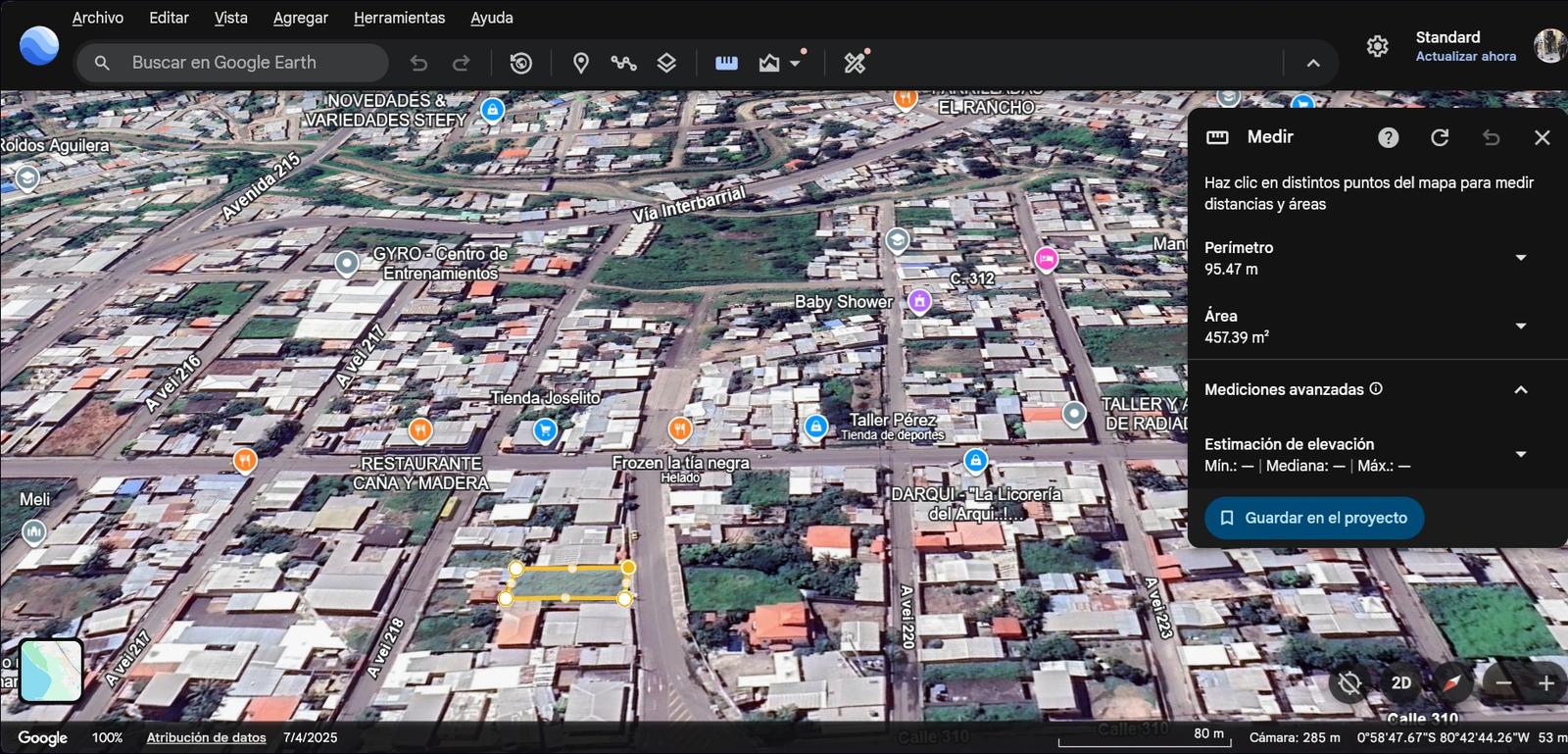Screen dimensions: 1568x754
Task: Open the Archivo menu
Action: [98, 18]
